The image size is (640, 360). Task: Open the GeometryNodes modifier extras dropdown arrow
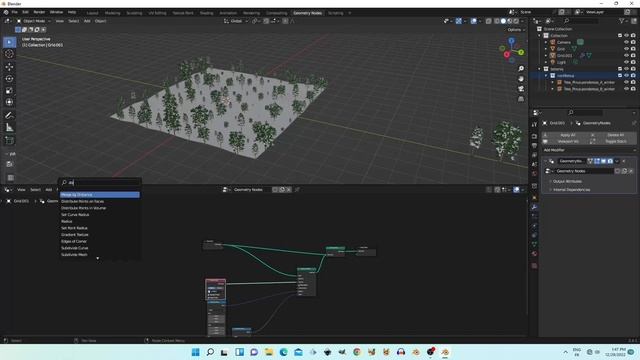(617, 161)
